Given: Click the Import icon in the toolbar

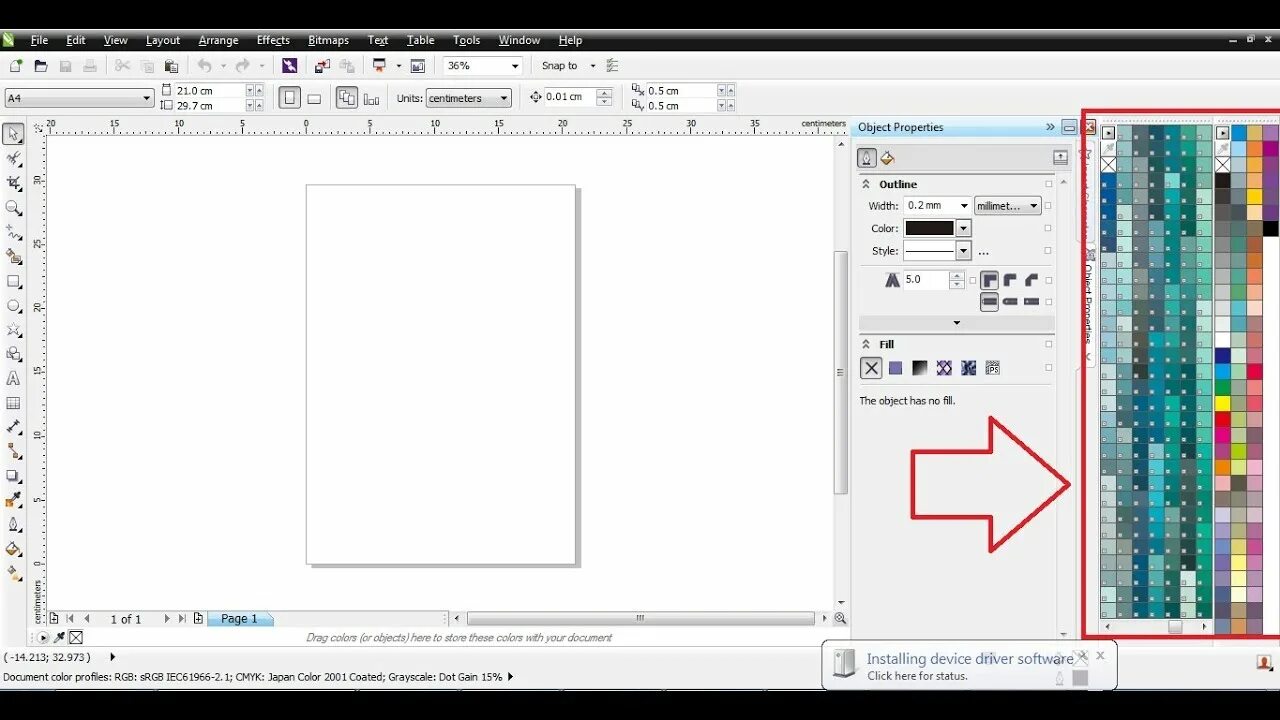Looking at the screenshot, I should (323, 66).
